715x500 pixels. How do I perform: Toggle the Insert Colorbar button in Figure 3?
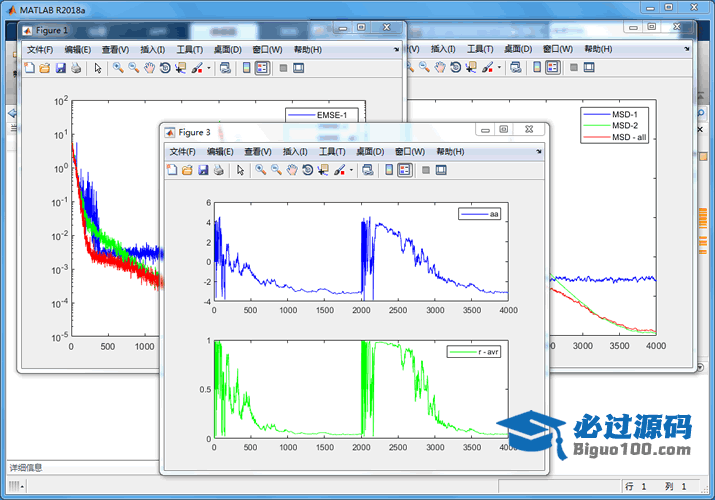tap(388, 170)
